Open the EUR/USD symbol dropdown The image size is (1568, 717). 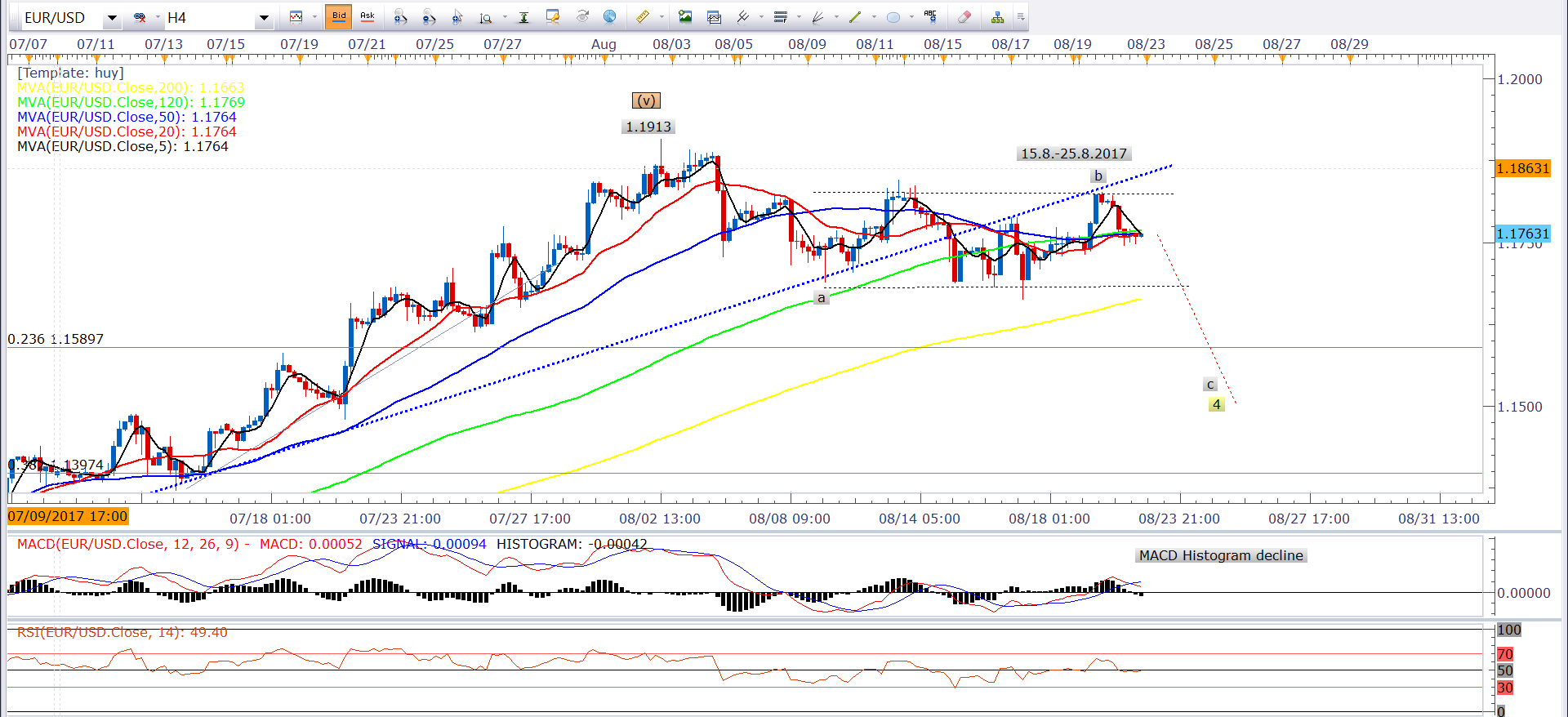112,18
